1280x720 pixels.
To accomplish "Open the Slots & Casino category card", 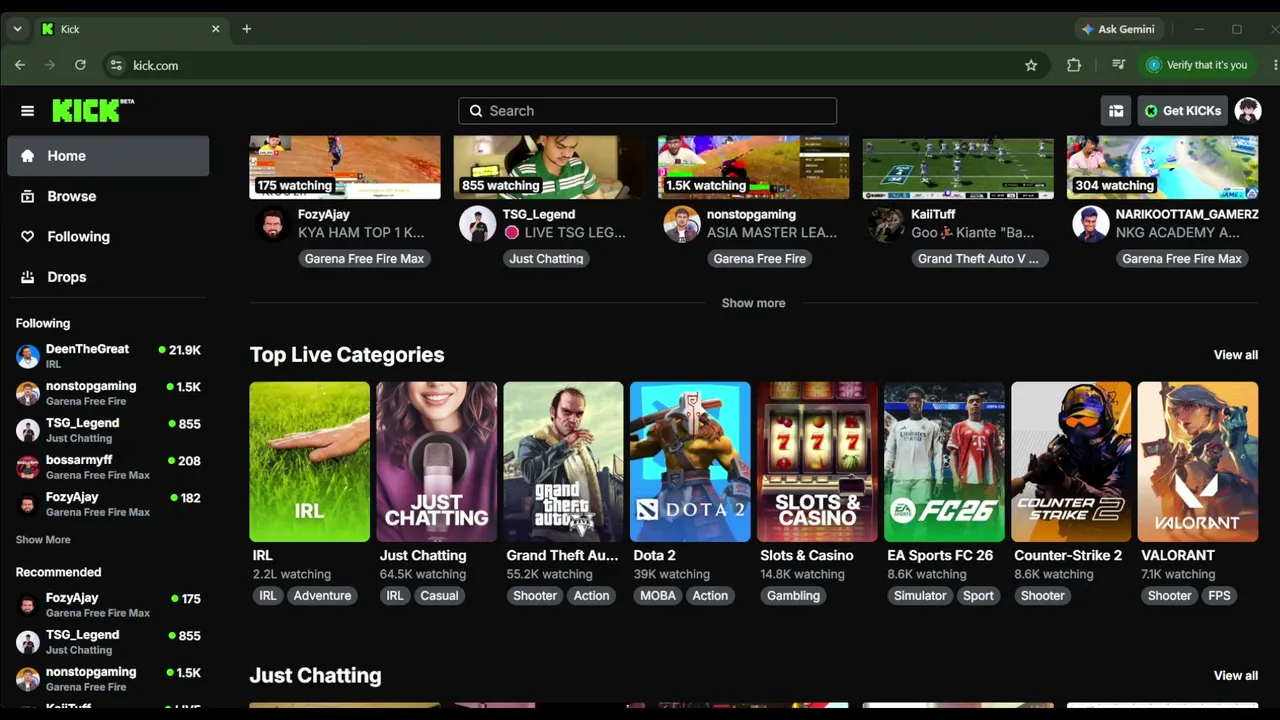I will pos(817,462).
